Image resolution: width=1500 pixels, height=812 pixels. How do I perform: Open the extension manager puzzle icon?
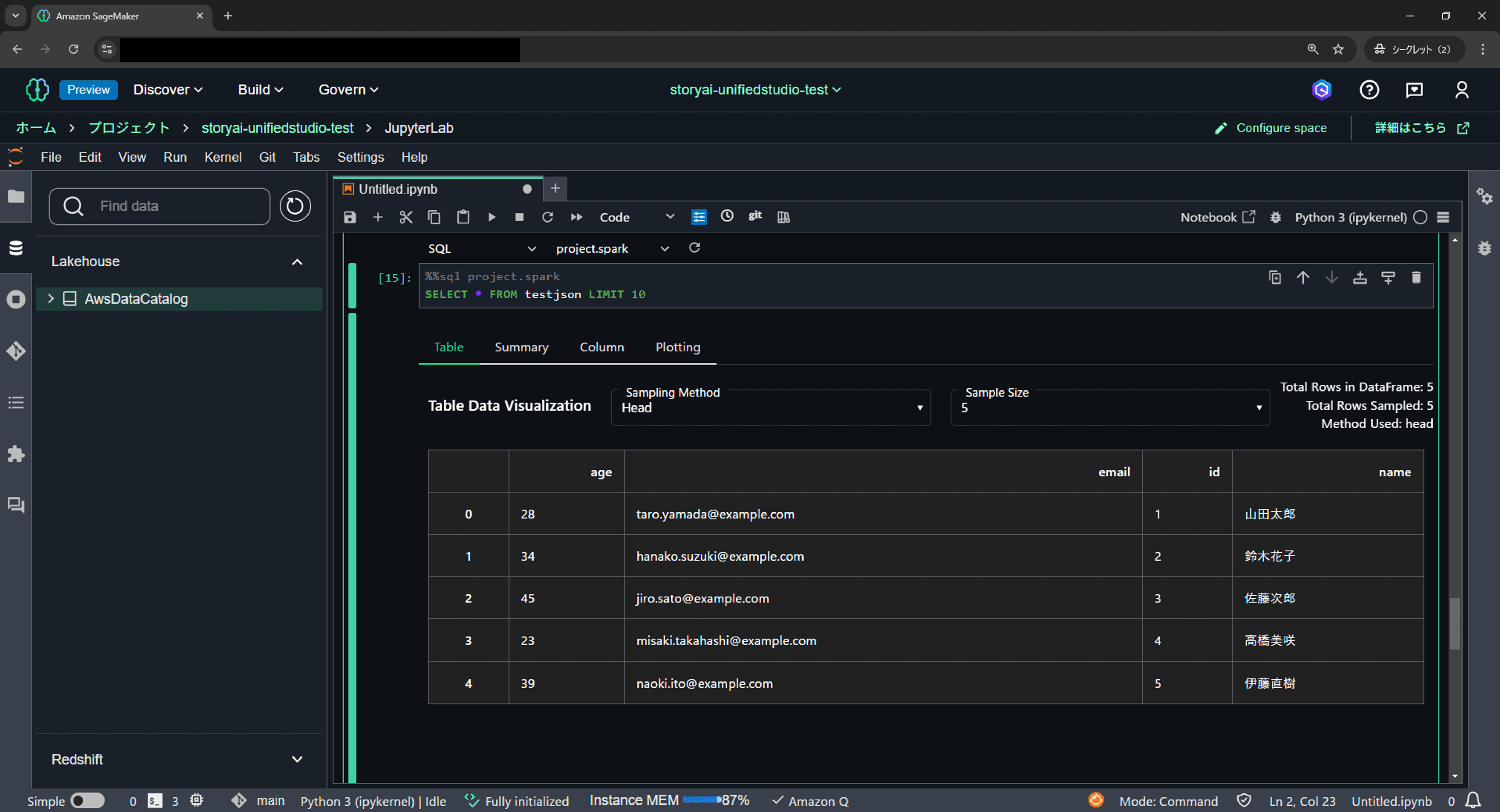(16, 454)
